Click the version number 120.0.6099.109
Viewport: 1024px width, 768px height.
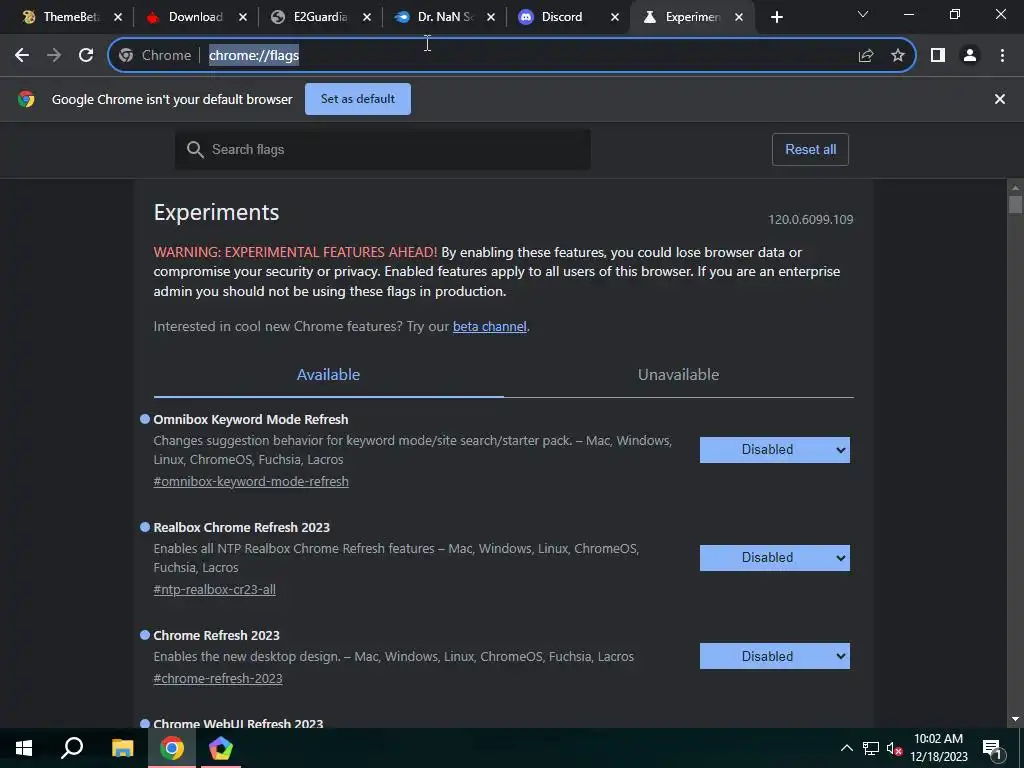pos(810,219)
